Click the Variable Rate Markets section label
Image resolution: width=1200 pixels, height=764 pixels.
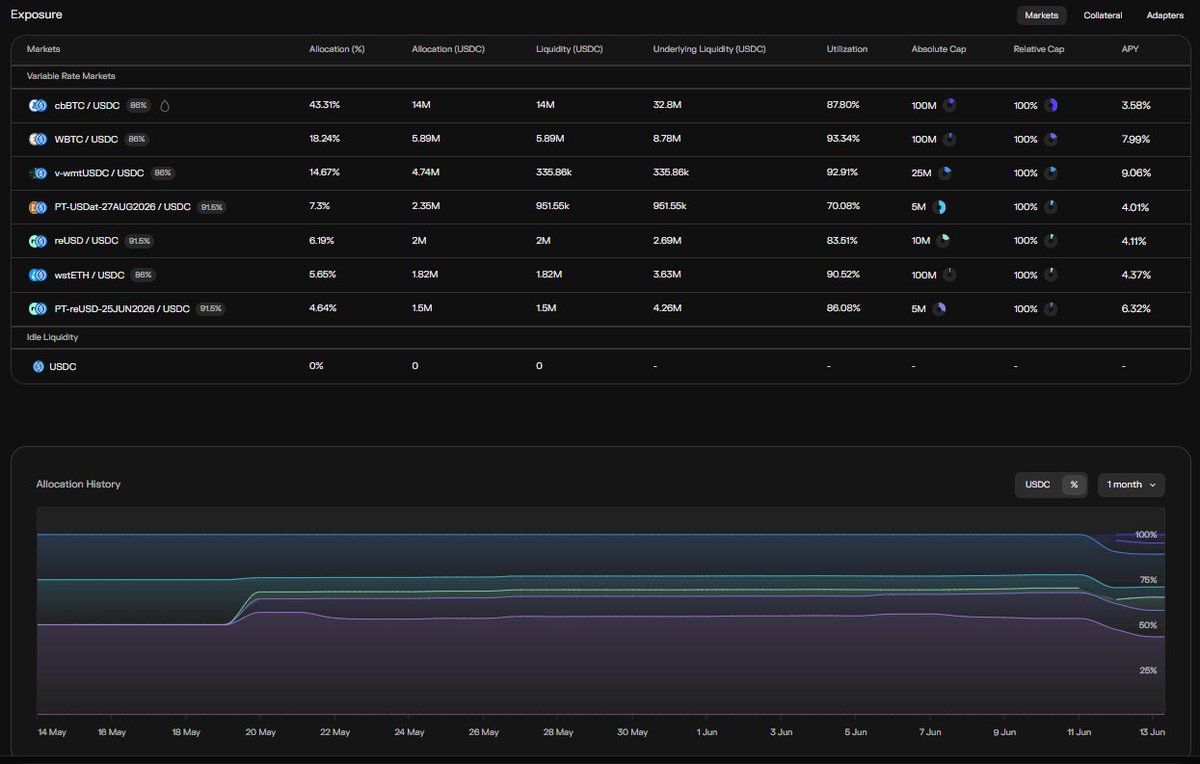pyautogui.click(x=71, y=76)
